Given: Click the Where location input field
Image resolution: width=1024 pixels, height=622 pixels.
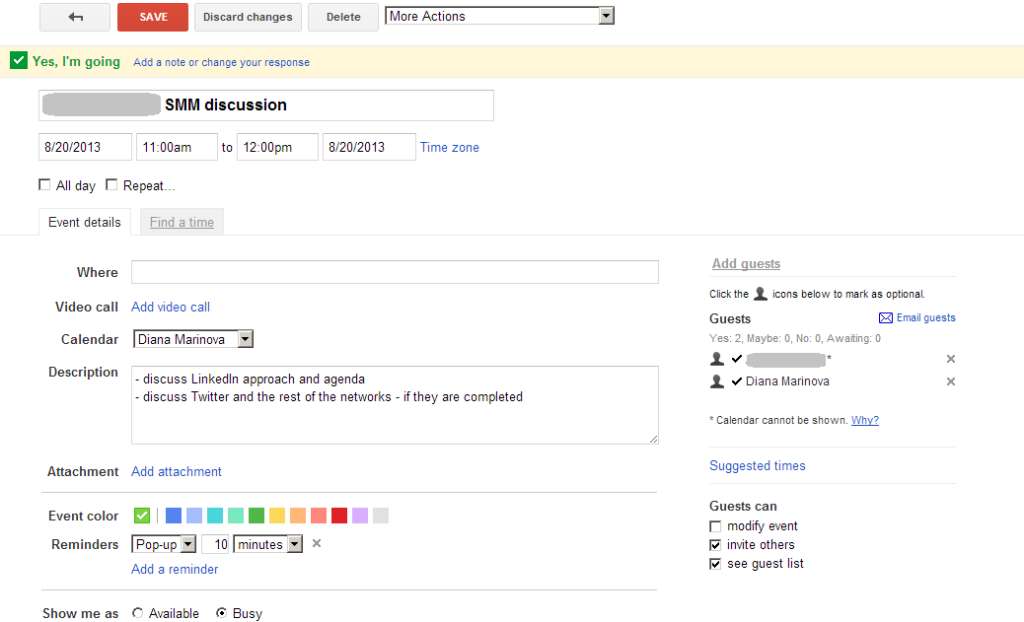Looking at the screenshot, I should click(394, 272).
